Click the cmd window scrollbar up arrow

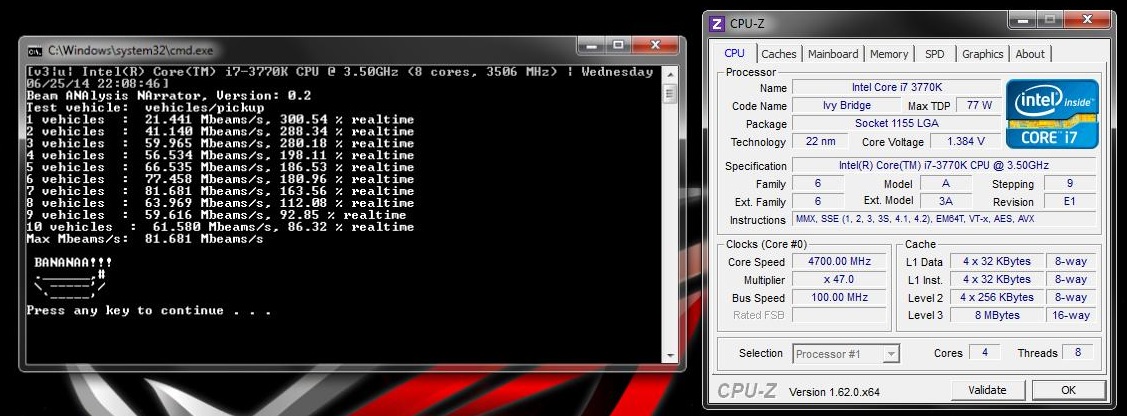coord(670,73)
